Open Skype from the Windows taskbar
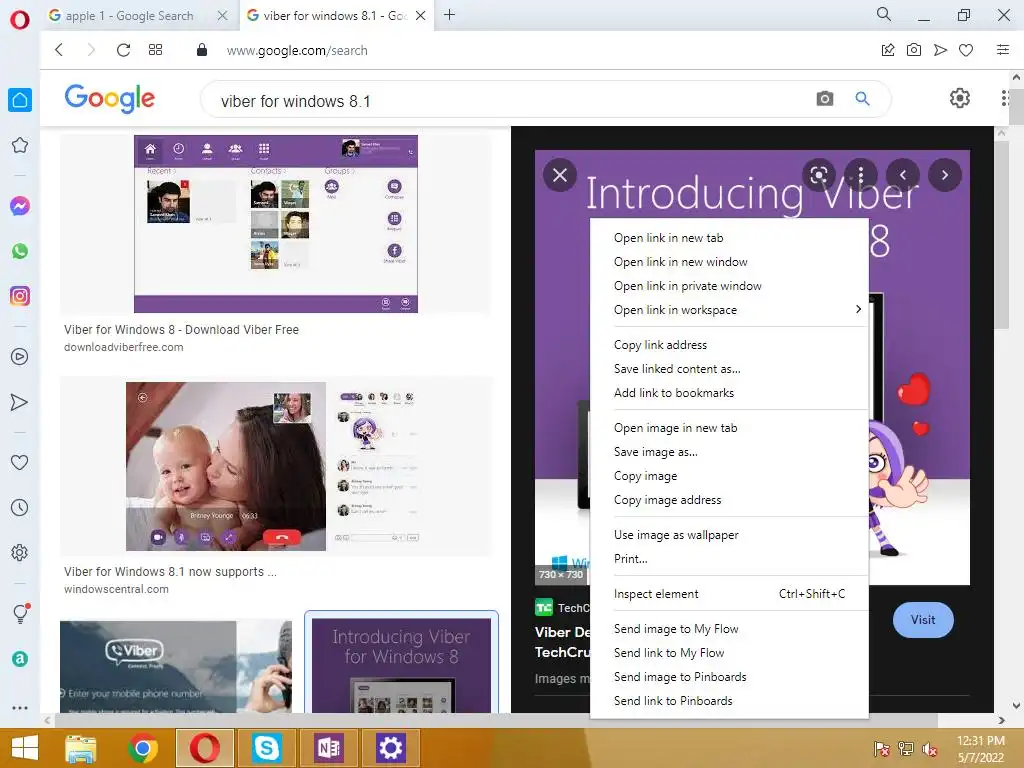 [266, 748]
